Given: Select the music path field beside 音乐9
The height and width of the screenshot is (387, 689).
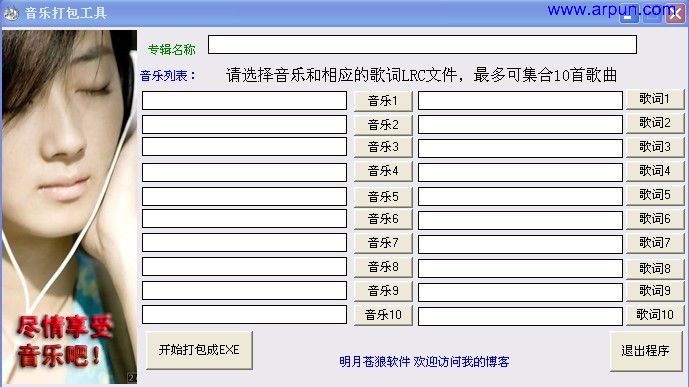Looking at the screenshot, I should 244,291.
